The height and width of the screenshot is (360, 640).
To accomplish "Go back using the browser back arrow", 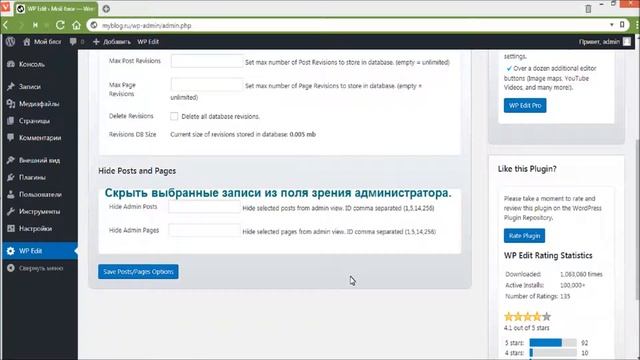I will (6, 25).
